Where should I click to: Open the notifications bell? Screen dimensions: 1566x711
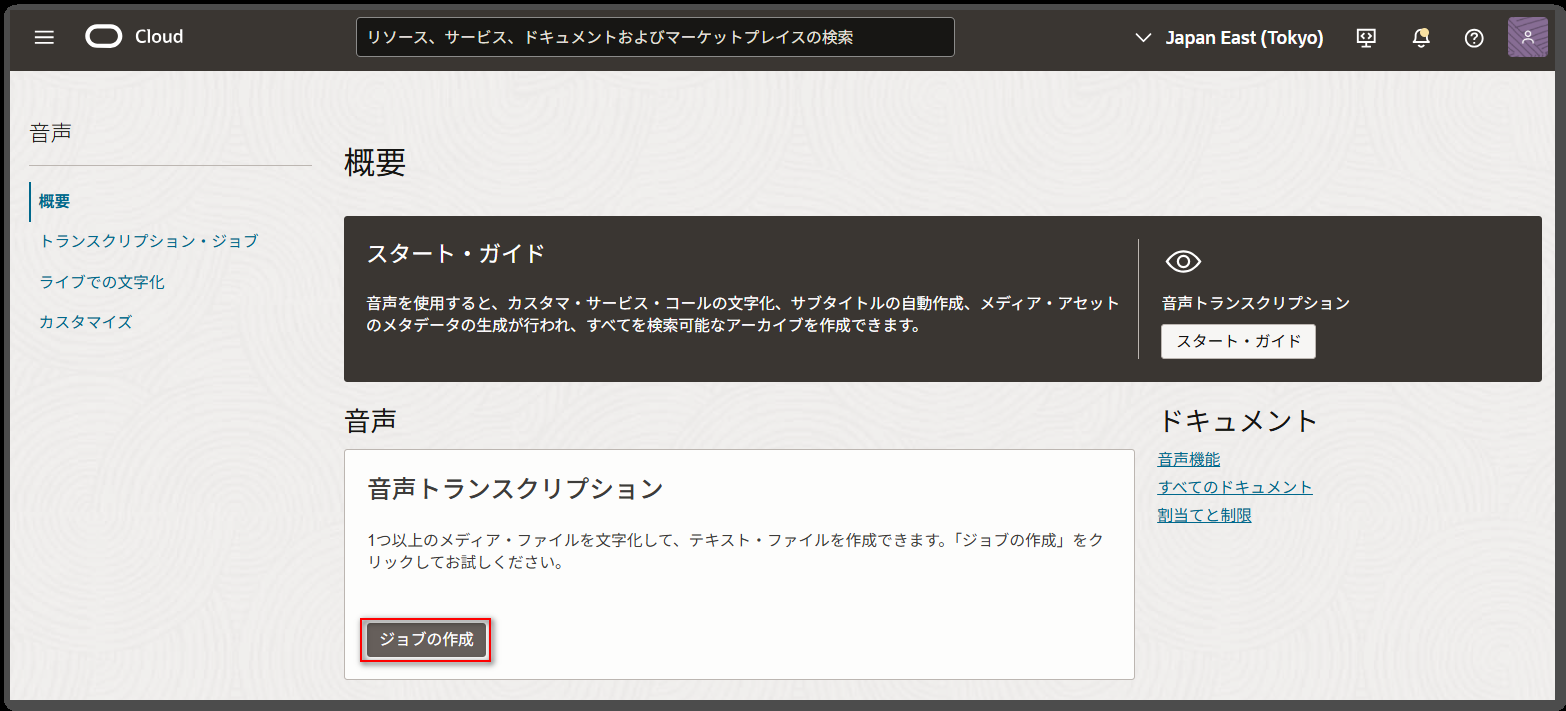1420,38
